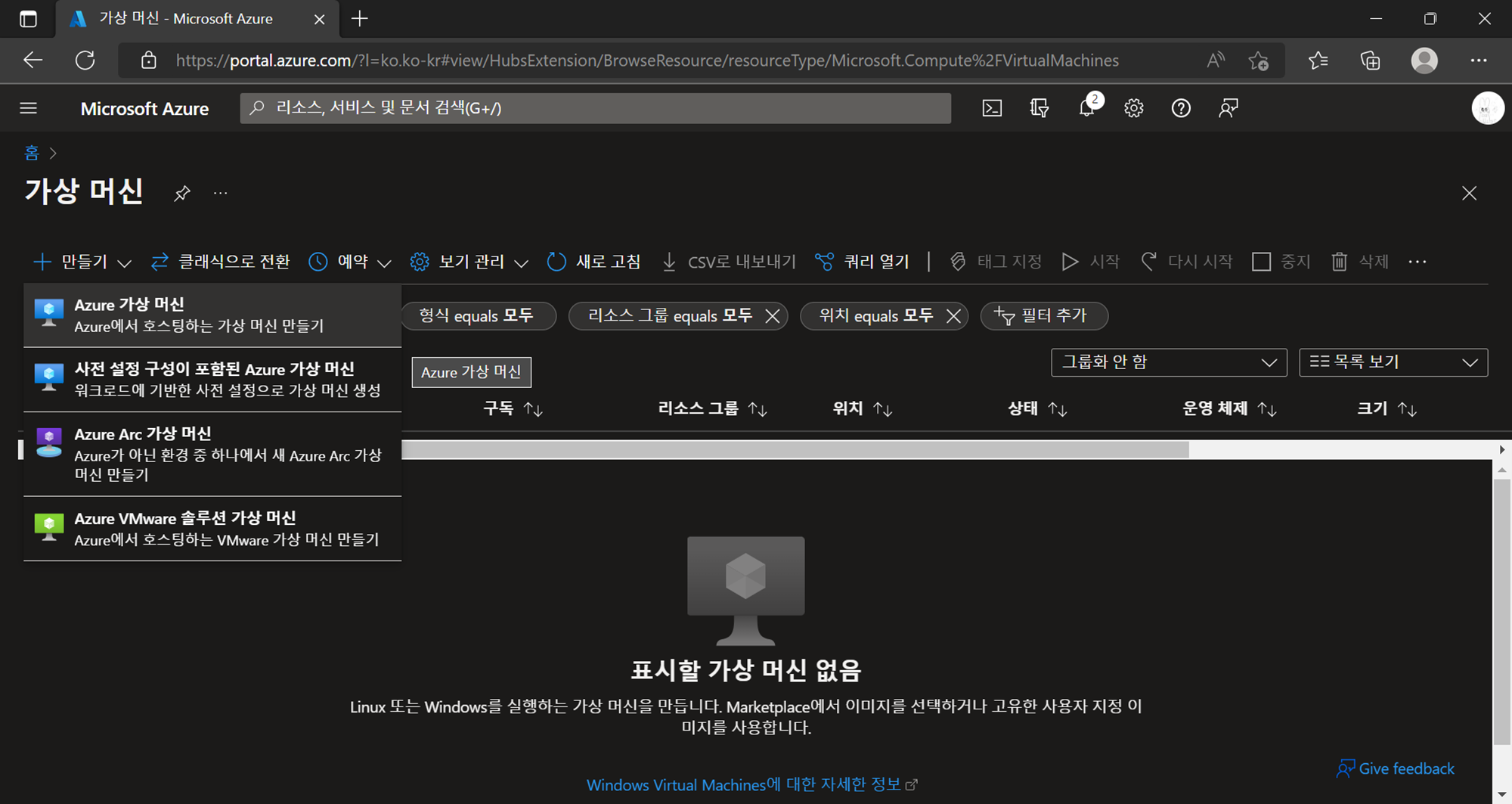Image resolution: width=1512 pixels, height=804 pixels.
Task: Click the vertical scrollbar down arrow
Action: [1502, 794]
